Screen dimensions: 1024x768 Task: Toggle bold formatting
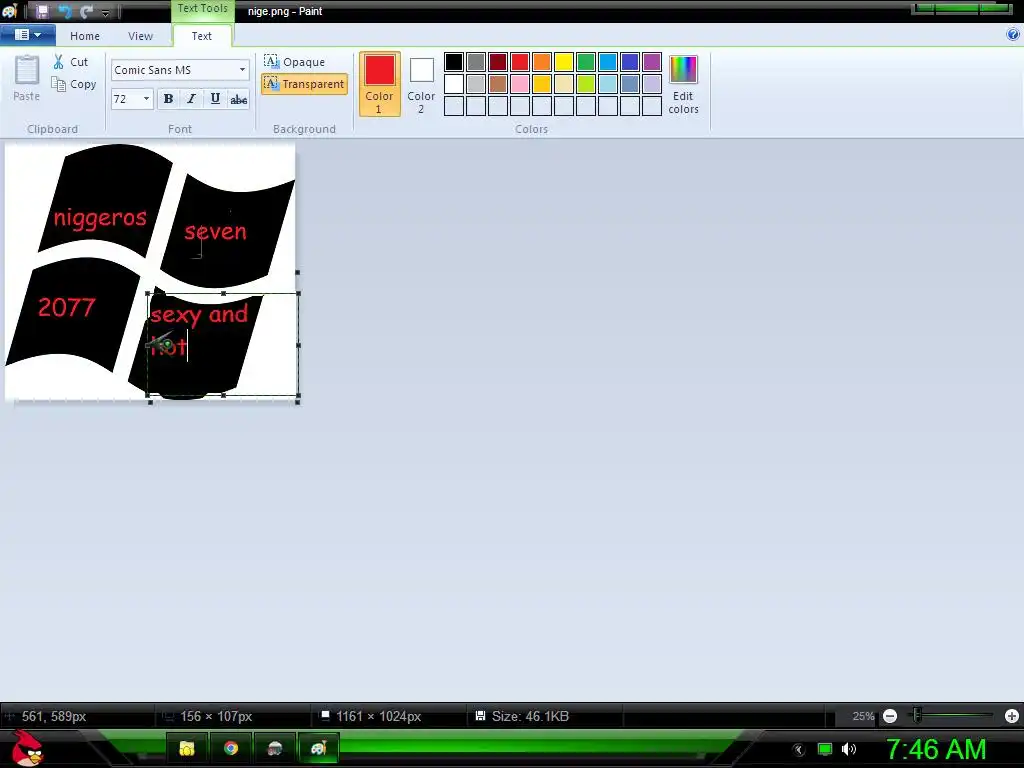pos(168,99)
